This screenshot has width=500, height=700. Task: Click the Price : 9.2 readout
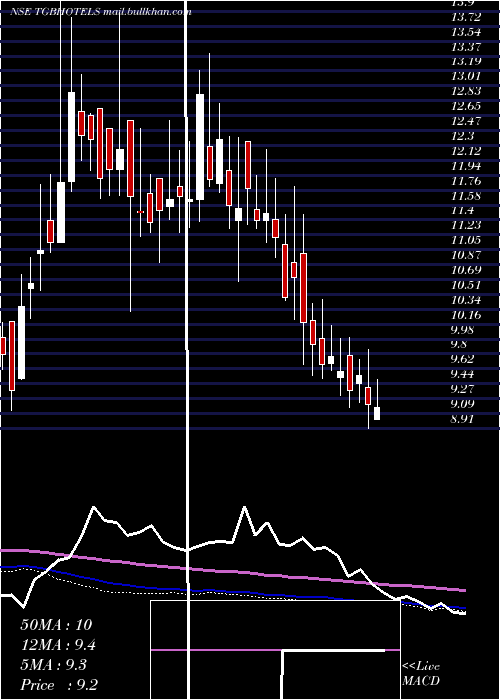click(x=59, y=685)
